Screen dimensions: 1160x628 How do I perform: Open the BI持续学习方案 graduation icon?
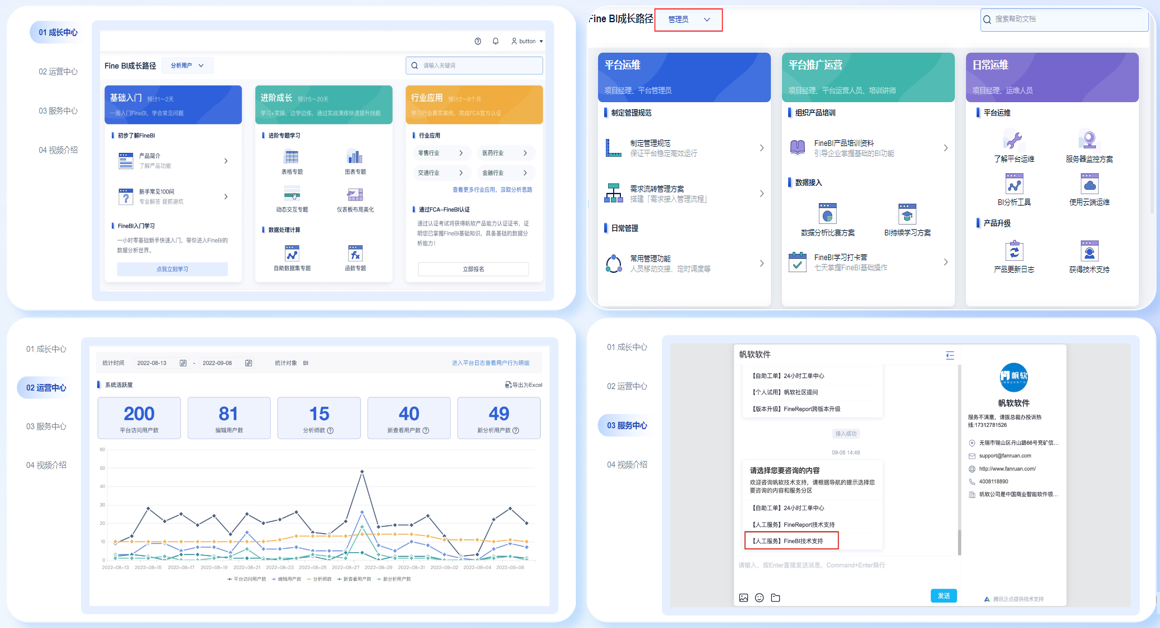(907, 215)
